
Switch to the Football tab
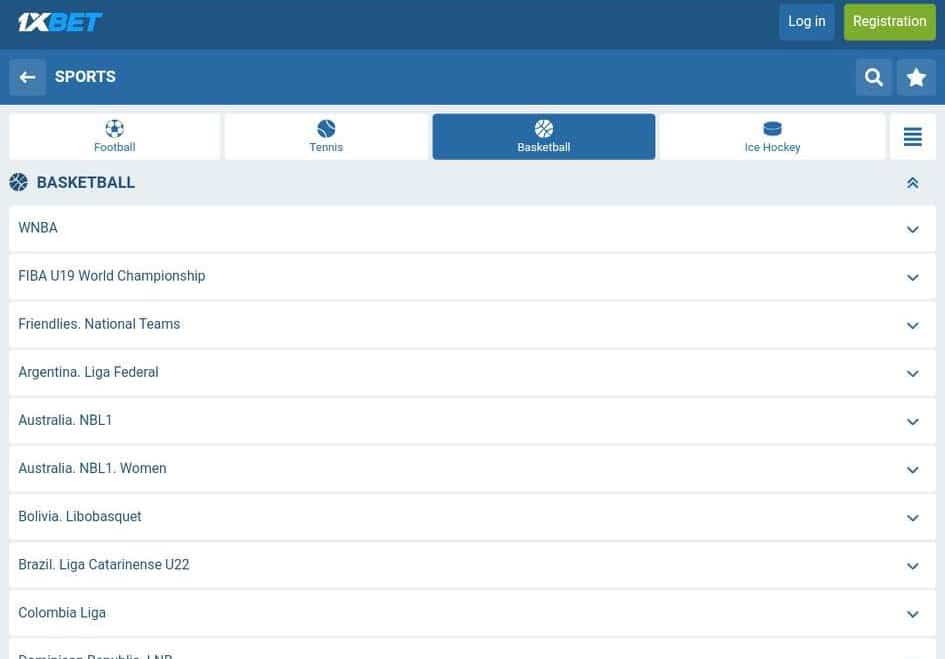coord(114,137)
